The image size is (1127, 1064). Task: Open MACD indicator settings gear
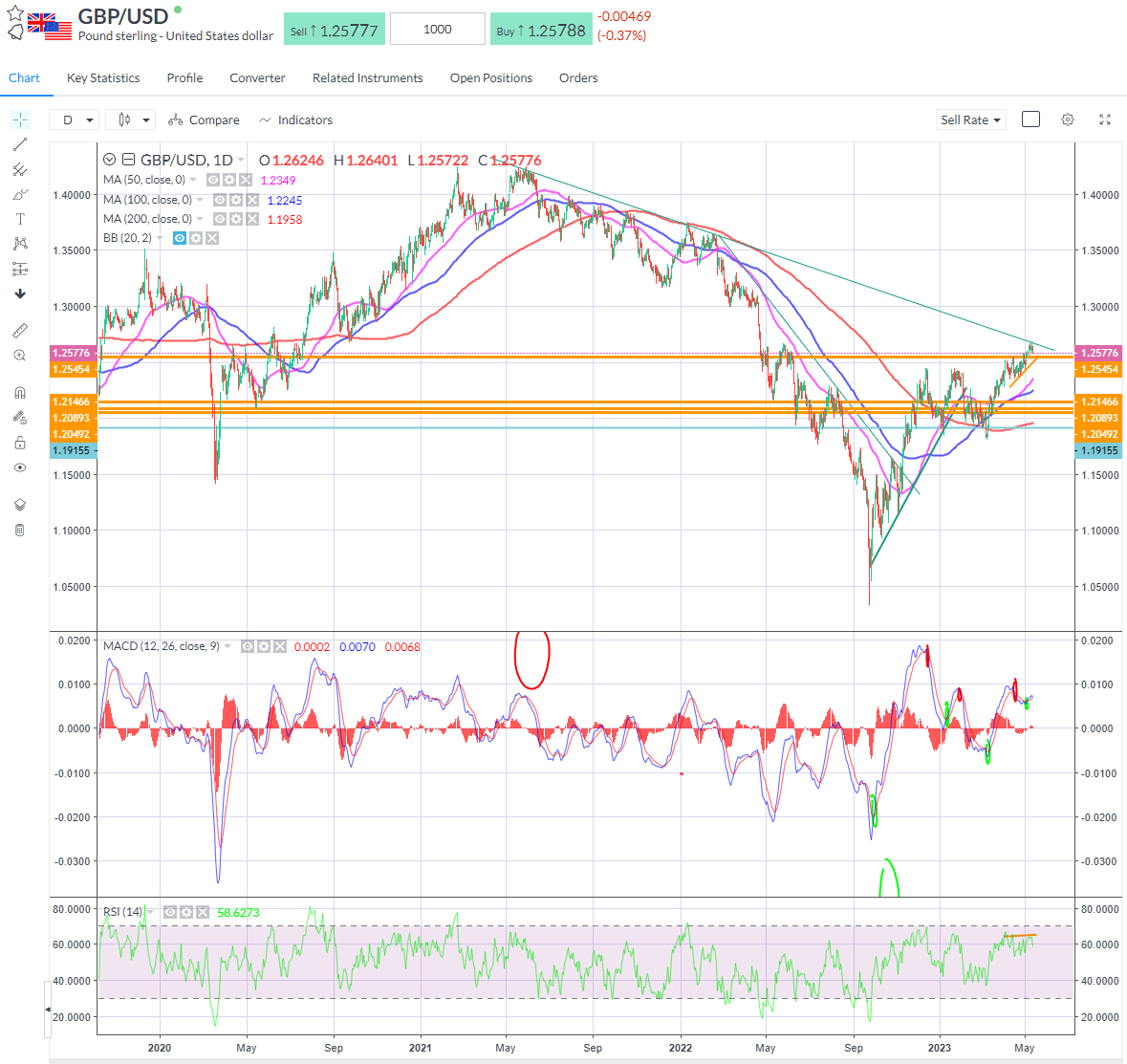[x=264, y=646]
